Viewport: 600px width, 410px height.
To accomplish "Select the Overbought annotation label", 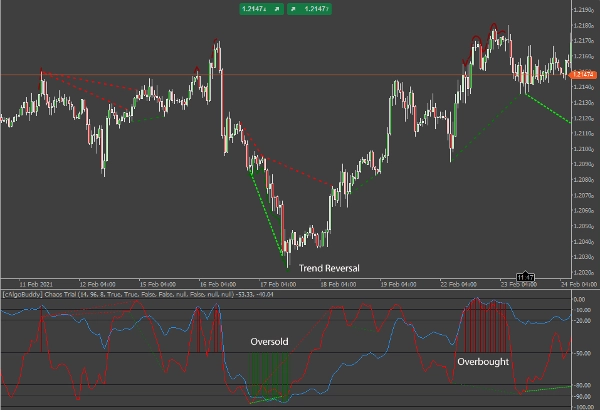I will (x=483, y=360).
